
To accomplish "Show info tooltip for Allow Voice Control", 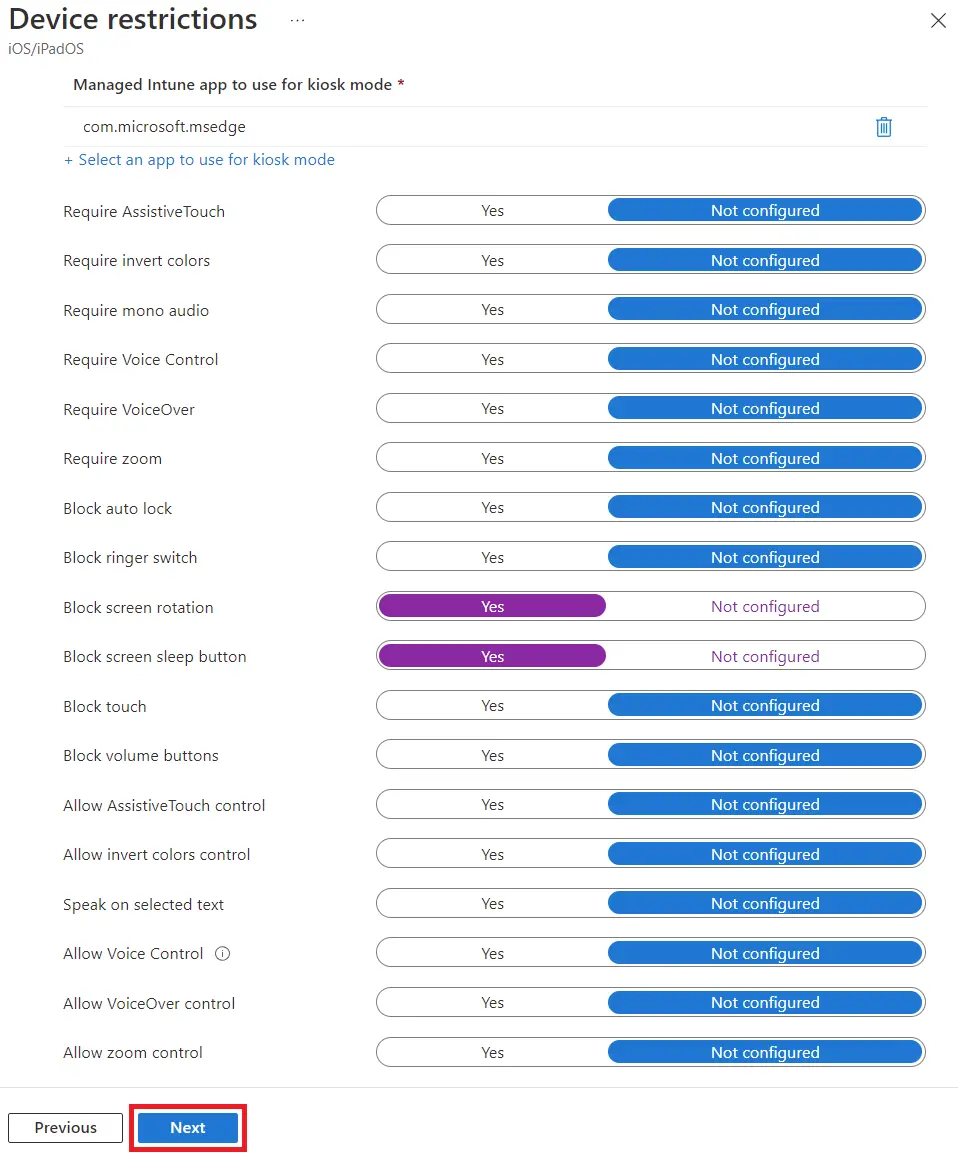I will (x=223, y=954).
